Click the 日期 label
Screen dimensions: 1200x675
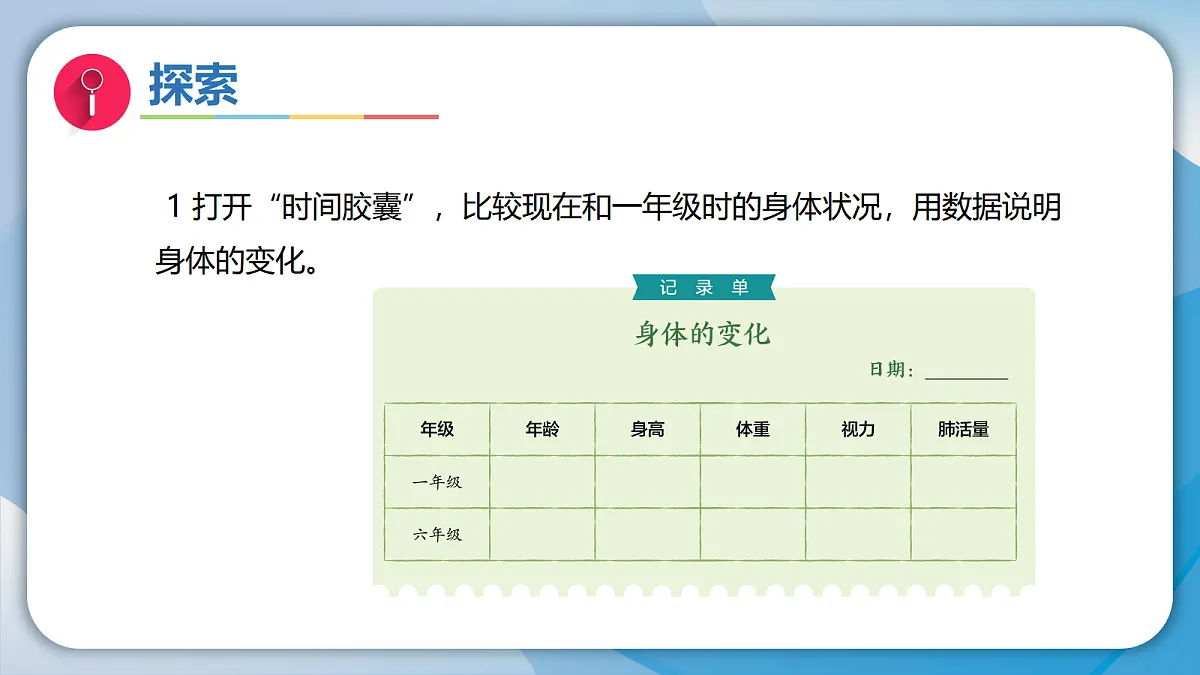click(x=892, y=370)
